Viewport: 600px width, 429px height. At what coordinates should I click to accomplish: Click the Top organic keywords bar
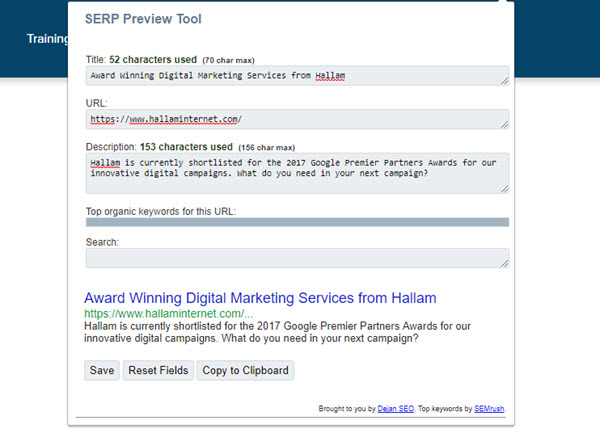(x=297, y=222)
